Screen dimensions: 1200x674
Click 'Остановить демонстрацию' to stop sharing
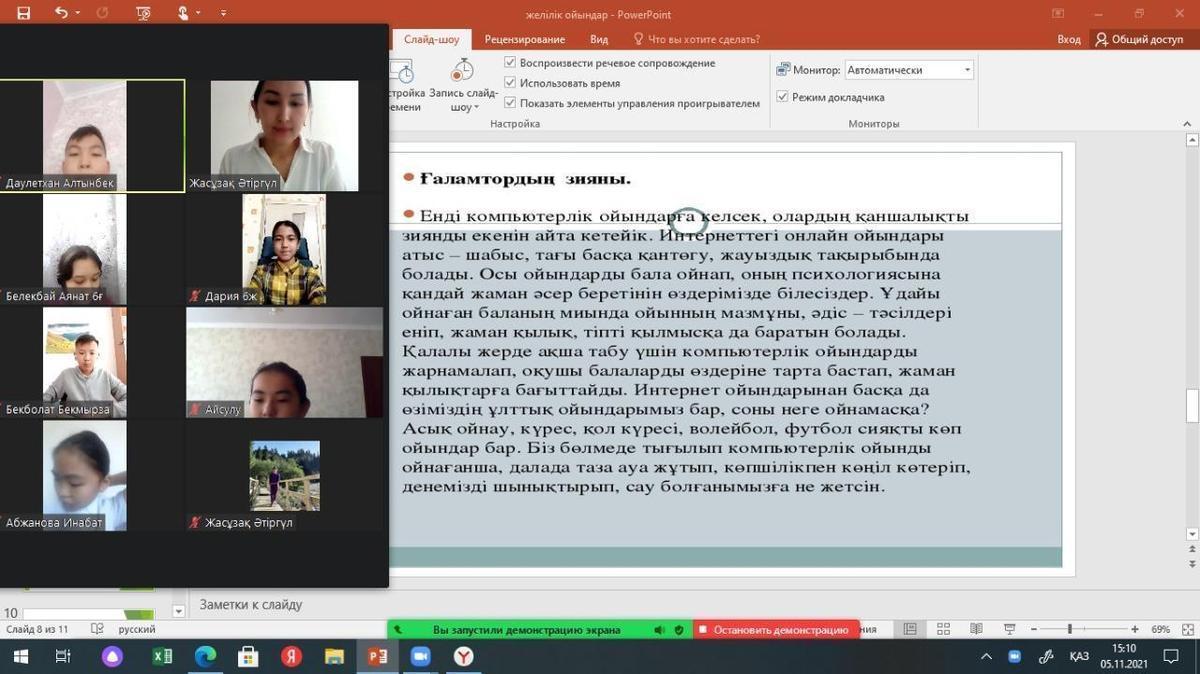point(774,630)
